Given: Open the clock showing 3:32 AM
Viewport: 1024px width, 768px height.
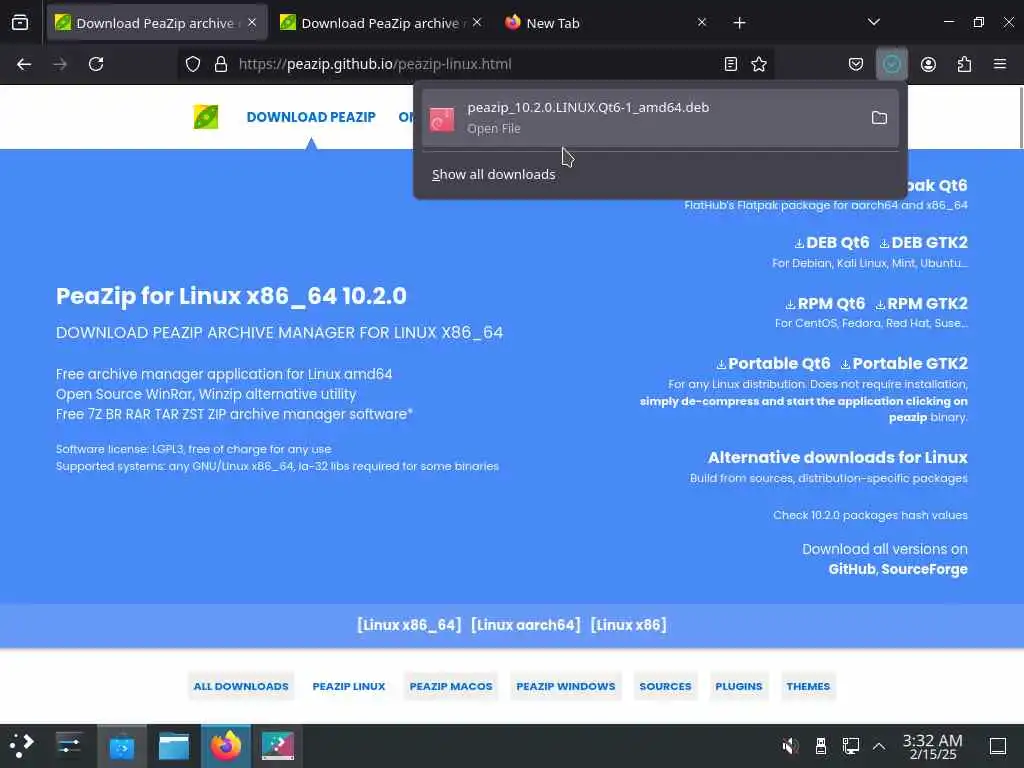Looking at the screenshot, I should [932, 746].
